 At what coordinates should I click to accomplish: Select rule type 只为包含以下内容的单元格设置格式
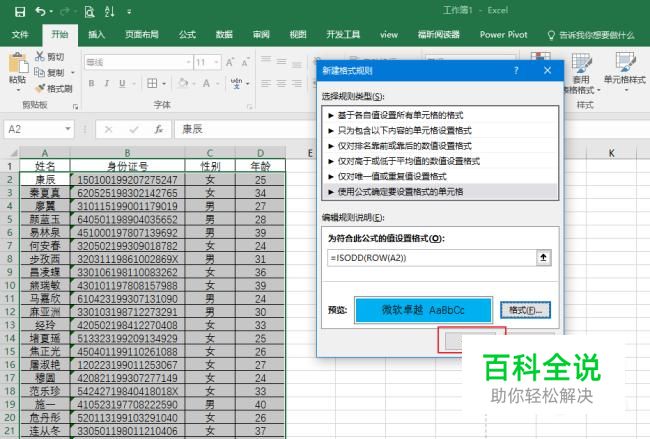440,131
